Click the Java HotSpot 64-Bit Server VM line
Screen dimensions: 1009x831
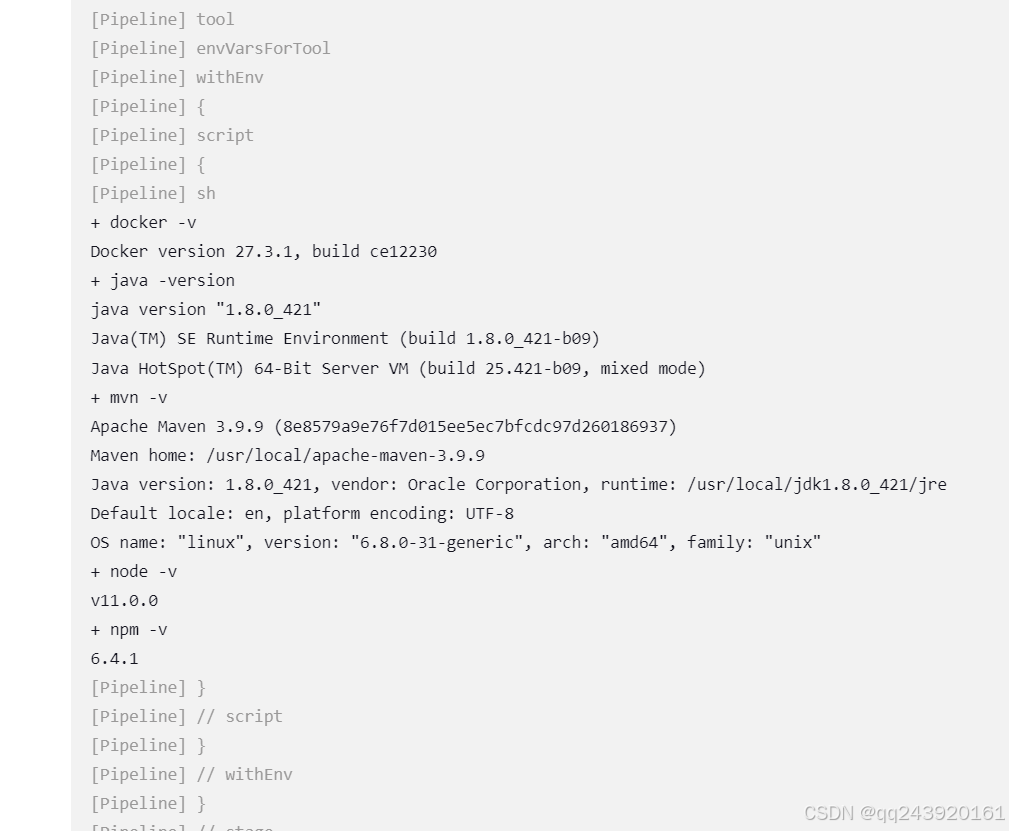pos(397,369)
